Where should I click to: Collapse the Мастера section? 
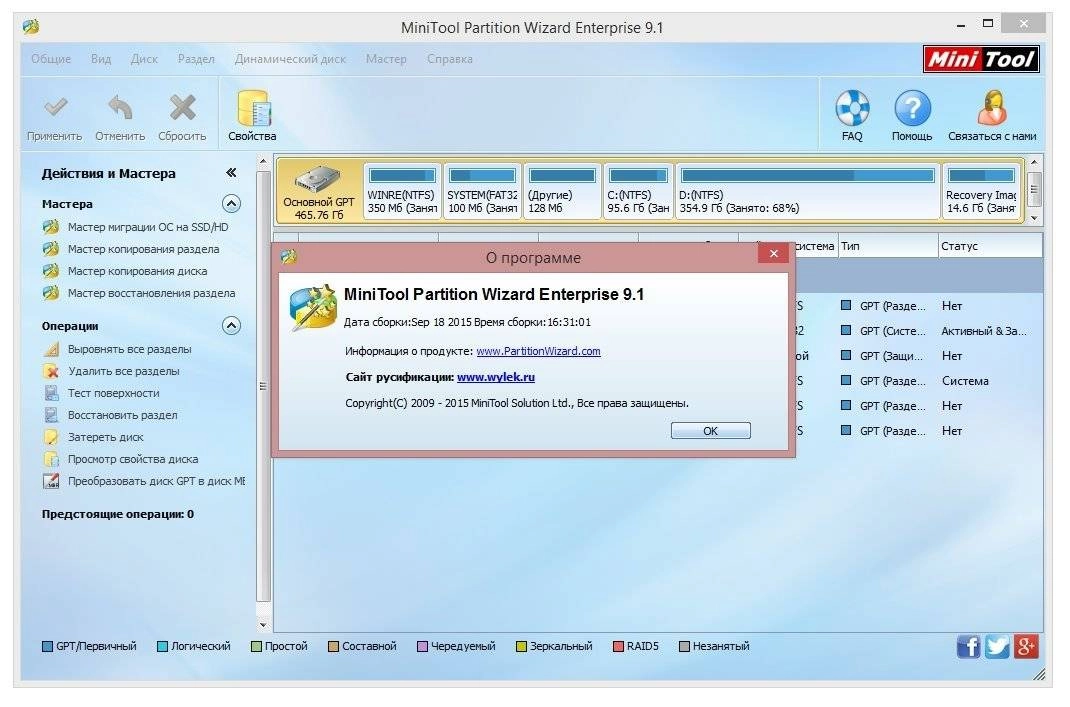pyautogui.click(x=231, y=203)
